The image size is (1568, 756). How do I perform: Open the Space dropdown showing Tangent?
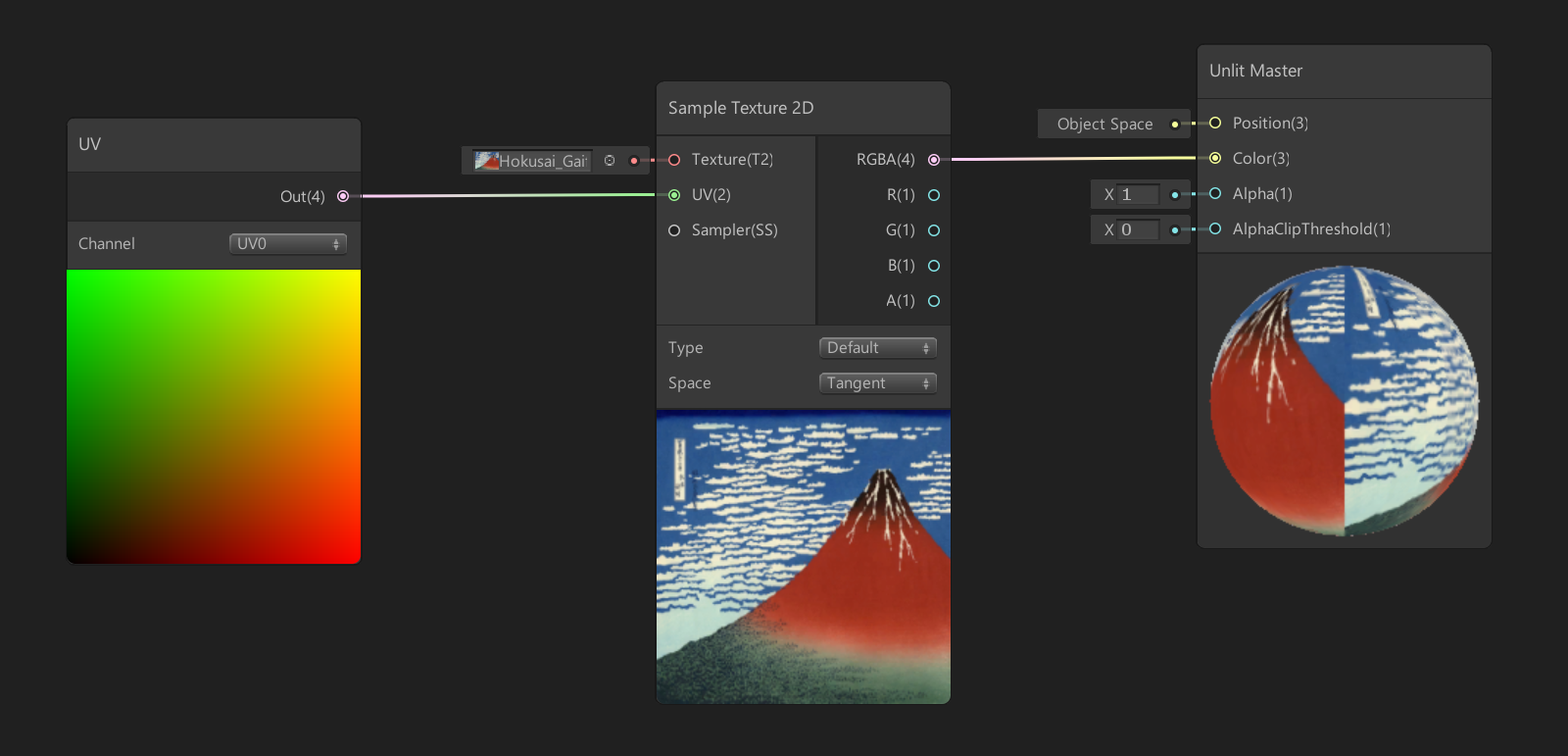877,383
